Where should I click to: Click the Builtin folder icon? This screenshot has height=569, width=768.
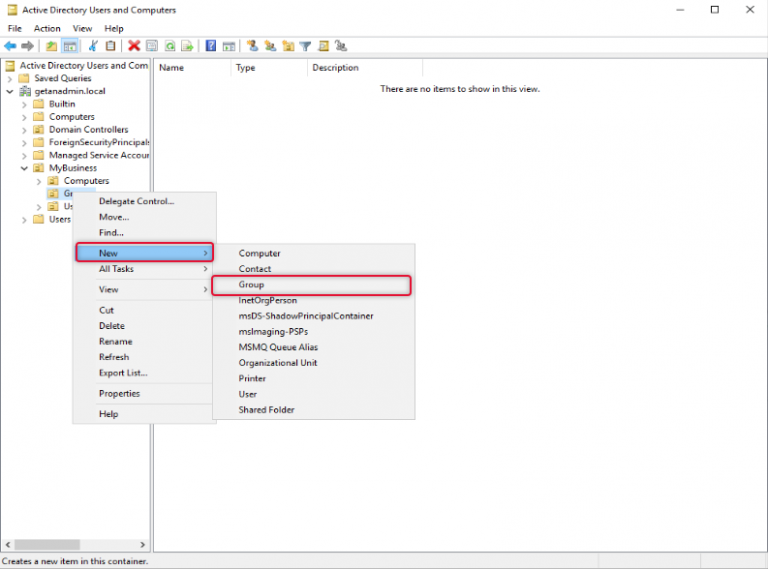(39, 104)
